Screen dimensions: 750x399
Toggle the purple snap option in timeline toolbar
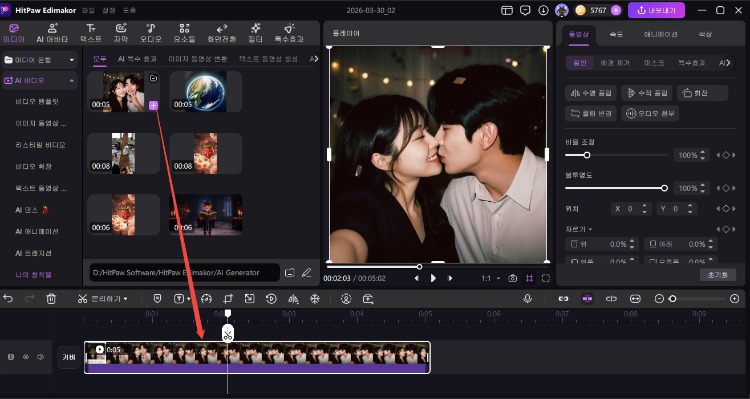click(587, 299)
